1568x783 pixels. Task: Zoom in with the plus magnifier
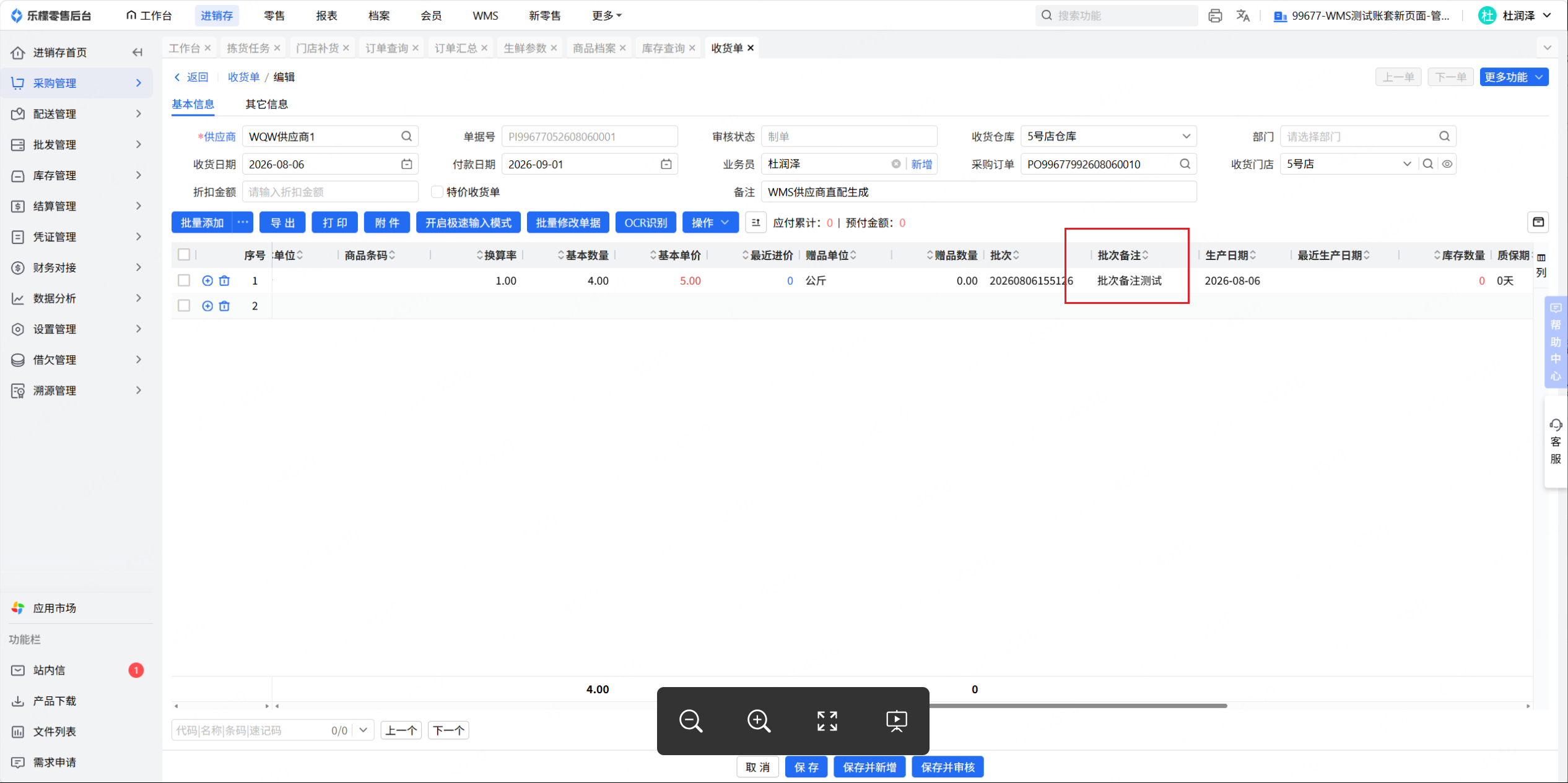pos(759,721)
